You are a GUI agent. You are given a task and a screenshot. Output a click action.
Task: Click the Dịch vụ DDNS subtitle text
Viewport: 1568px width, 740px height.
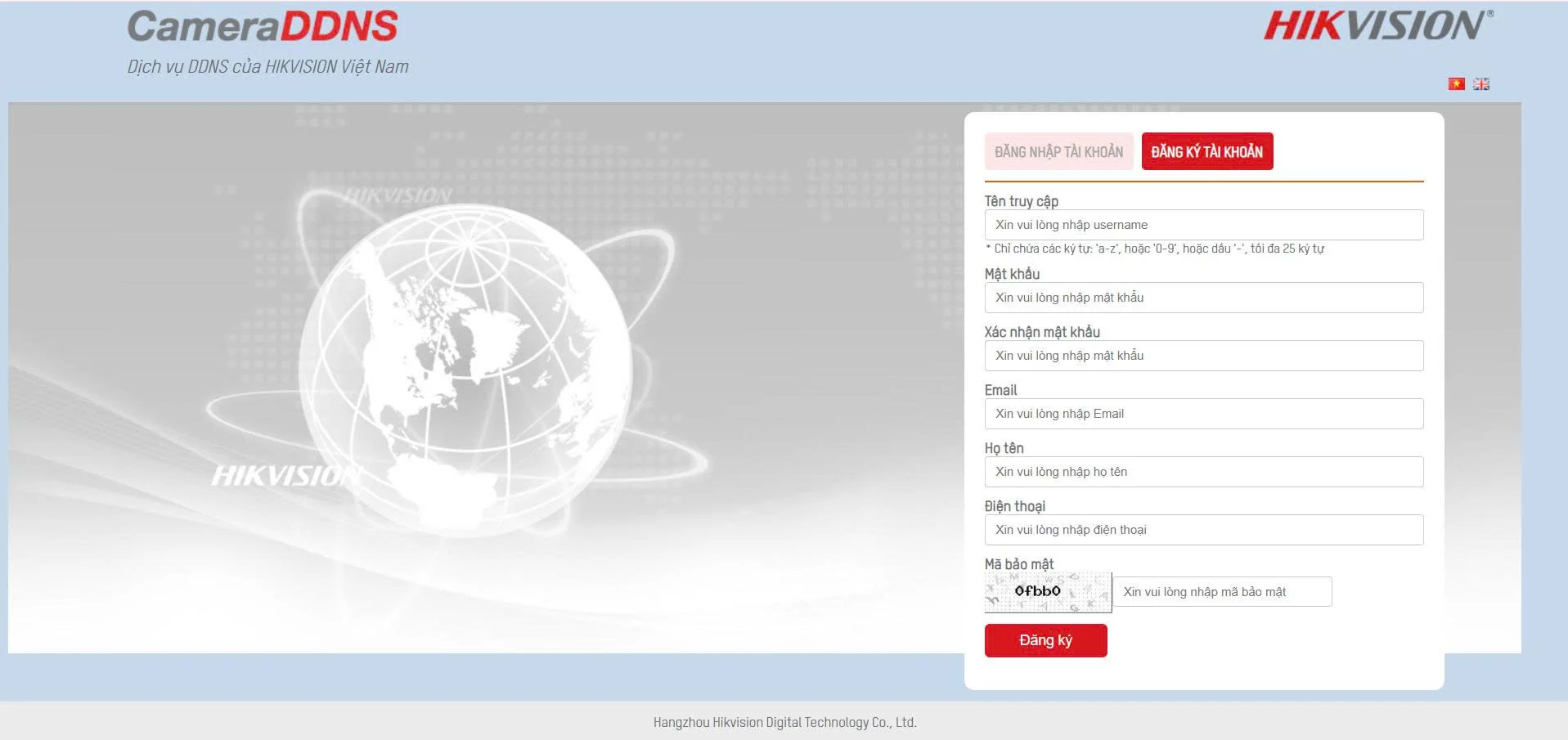click(267, 66)
